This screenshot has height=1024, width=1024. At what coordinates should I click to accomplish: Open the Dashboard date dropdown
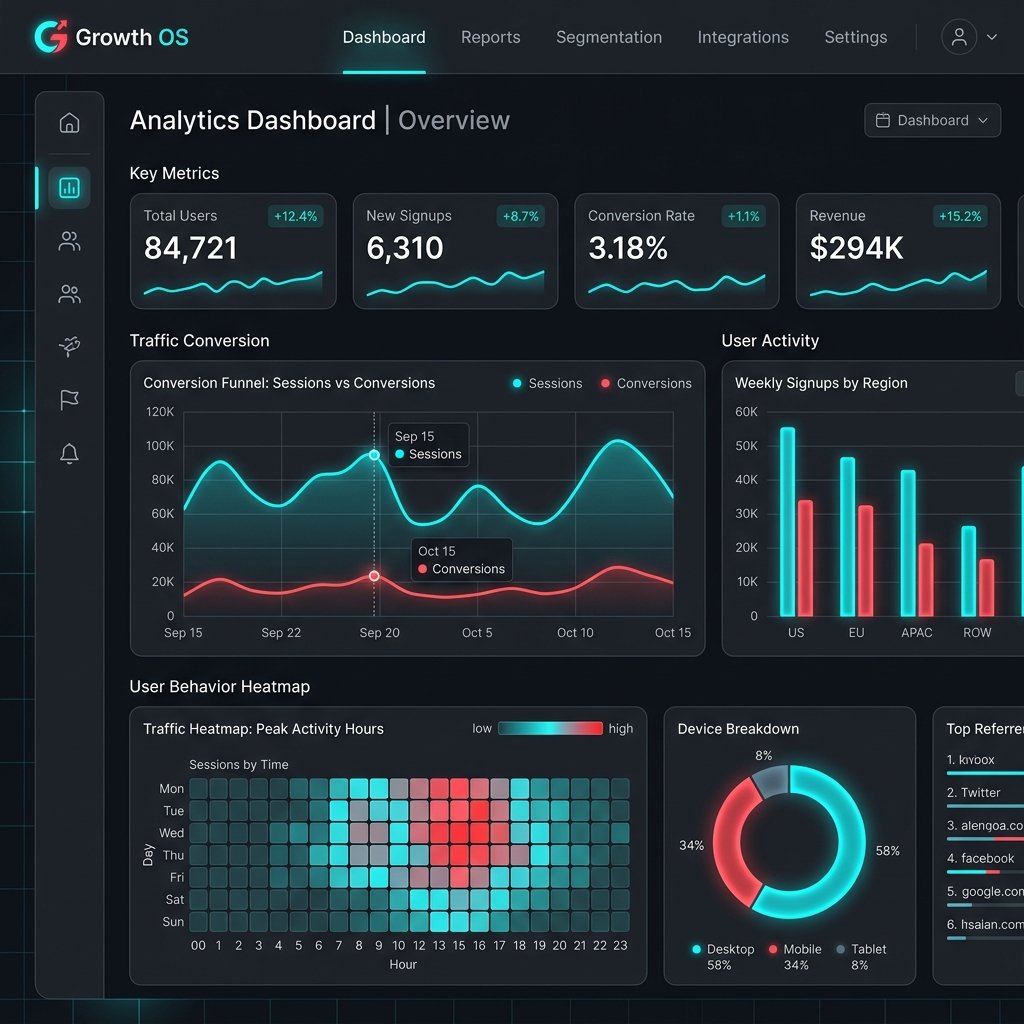click(x=932, y=120)
